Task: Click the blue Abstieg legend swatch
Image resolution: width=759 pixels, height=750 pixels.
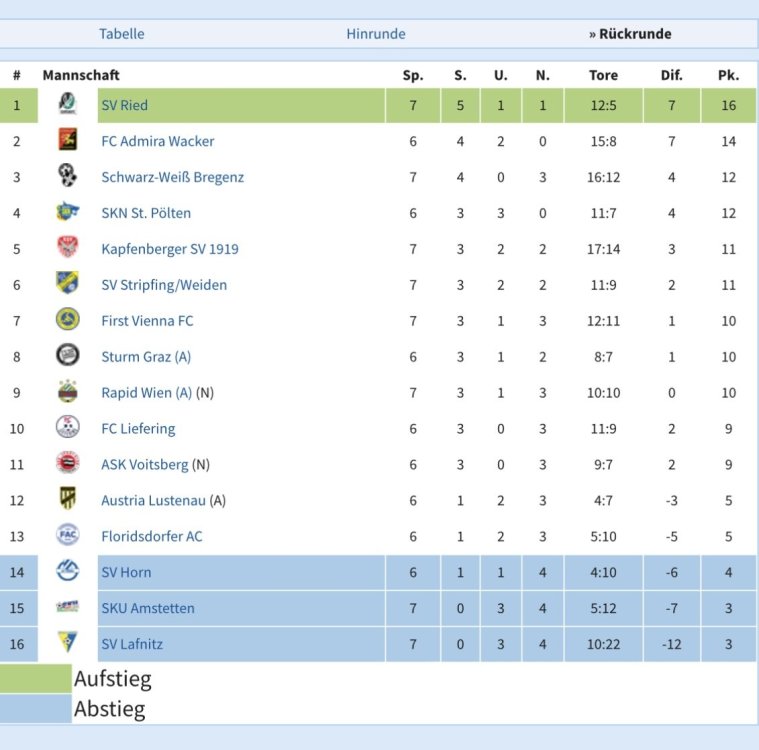Action: (36, 710)
